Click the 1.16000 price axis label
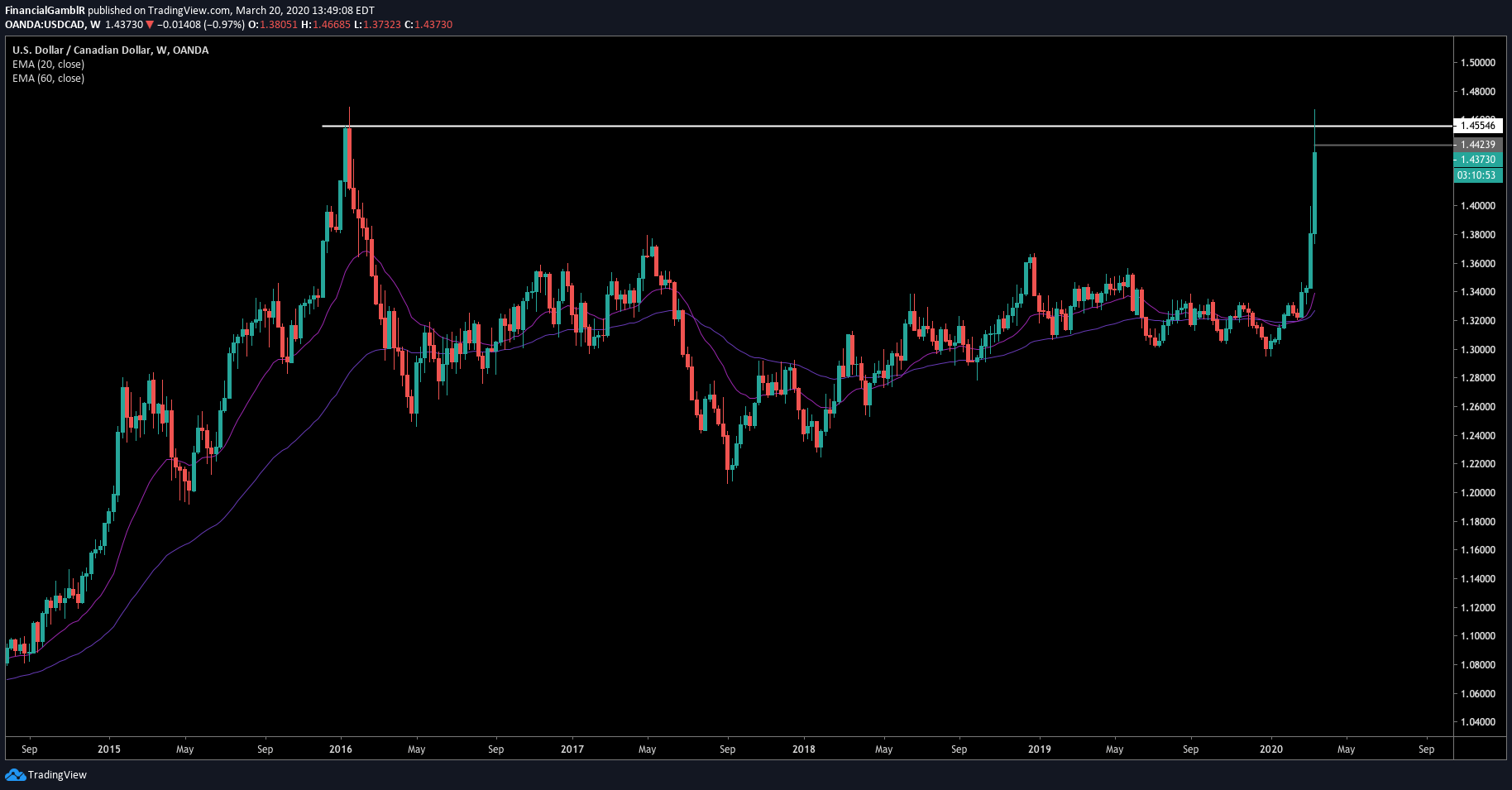Image resolution: width=1512 pixels, height=790 pixels. [x=1478, y=550]
